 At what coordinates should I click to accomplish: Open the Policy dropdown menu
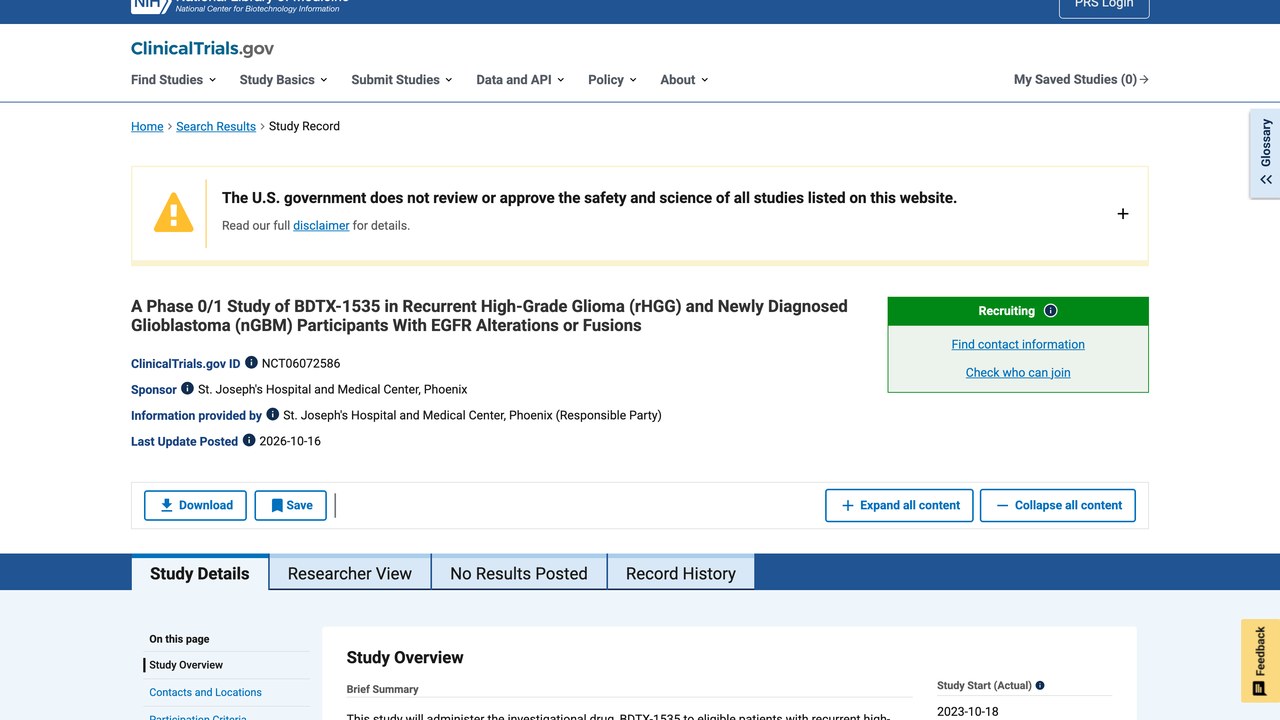pyautogui.click(x=612, y=80)
